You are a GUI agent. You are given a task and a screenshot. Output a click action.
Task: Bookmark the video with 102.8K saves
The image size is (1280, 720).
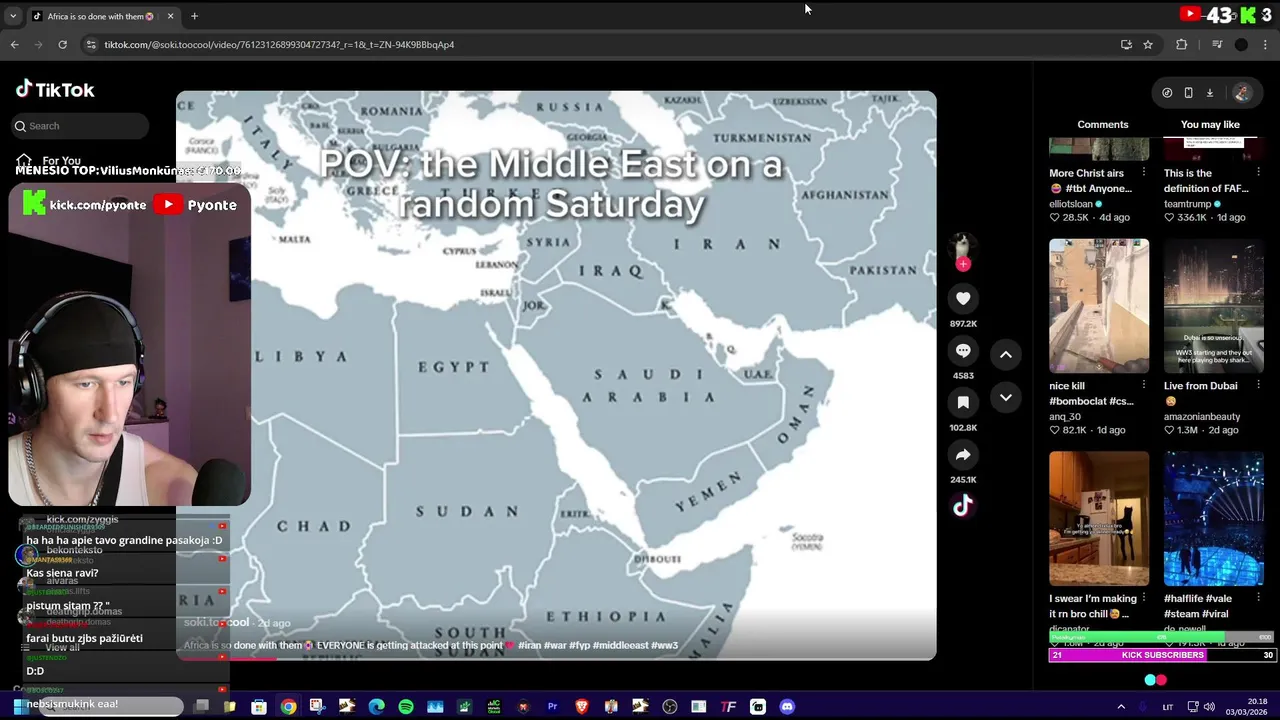(x=963, y=402)
